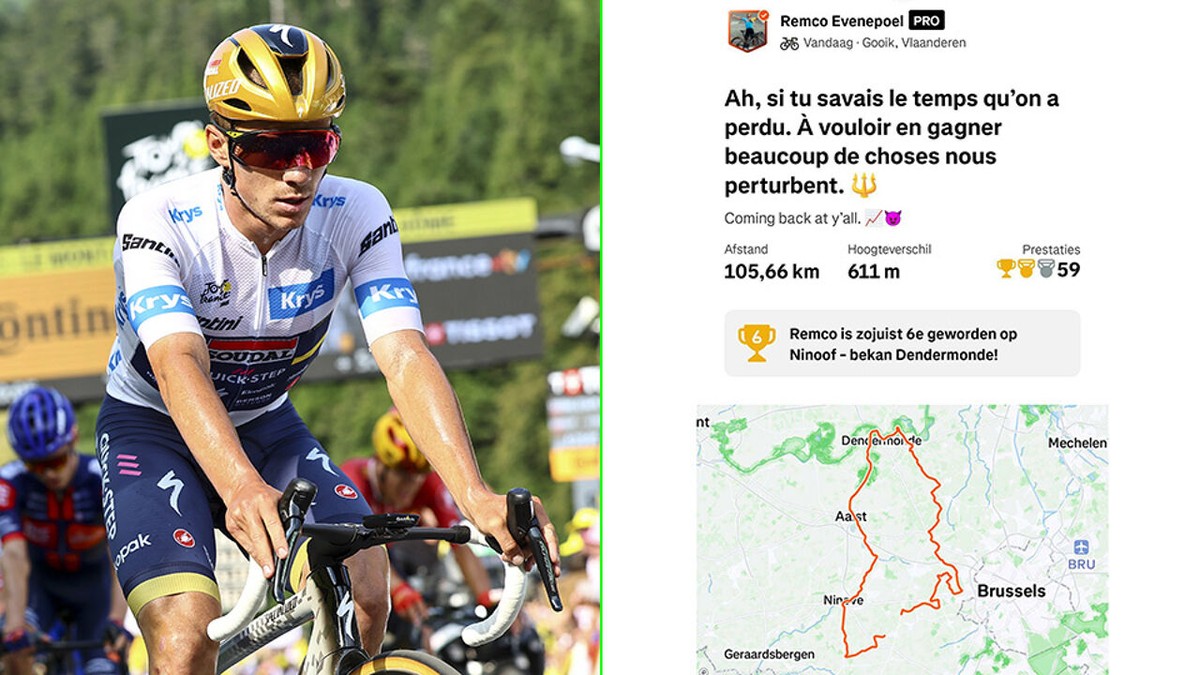Image resolution: width=1200 pixels, height=675 pixels.
Task: Select the 6th place trophy icon
Action: [756, 343]
